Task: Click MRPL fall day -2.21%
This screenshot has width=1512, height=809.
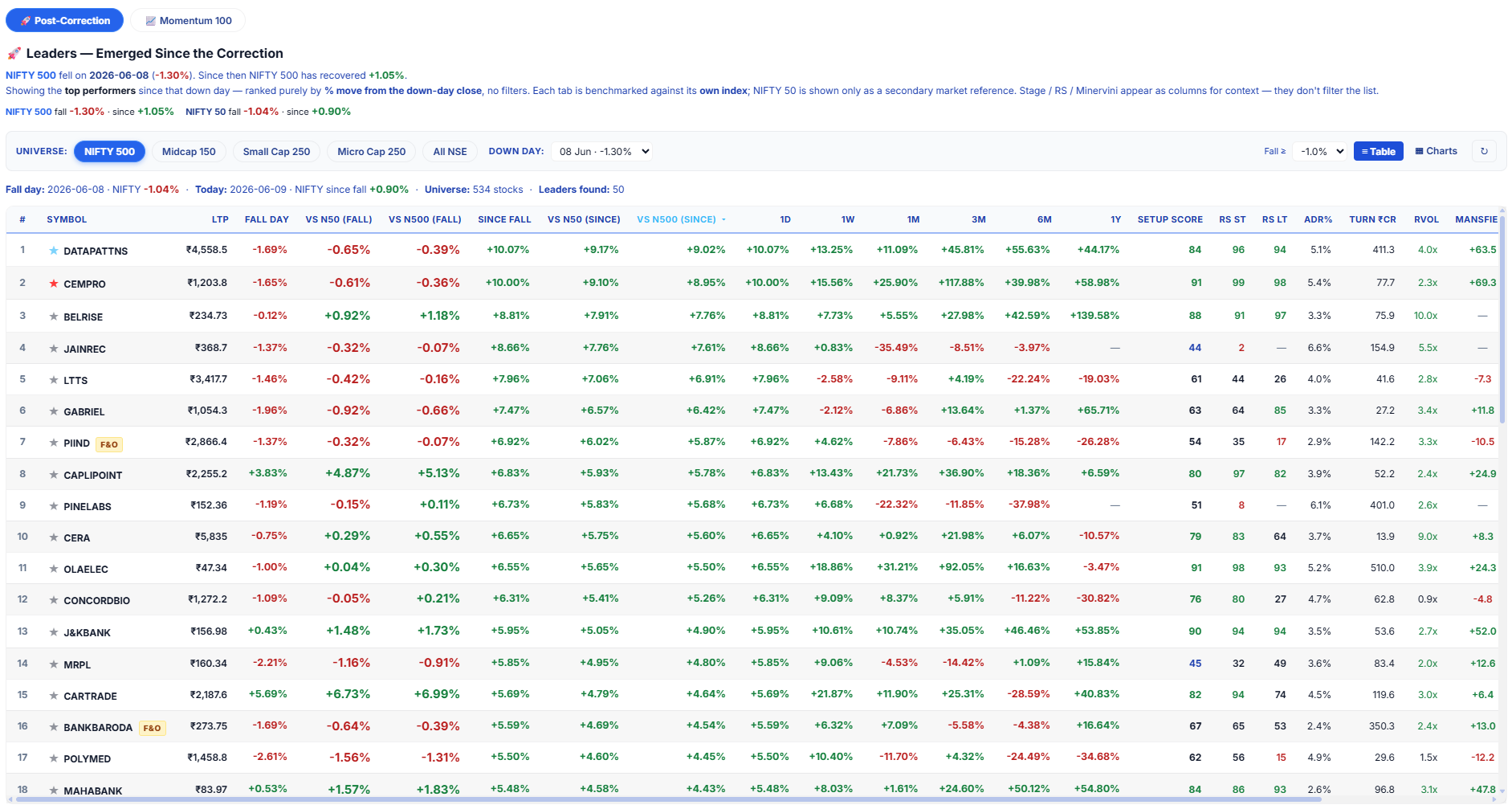Action: [270, 663]
